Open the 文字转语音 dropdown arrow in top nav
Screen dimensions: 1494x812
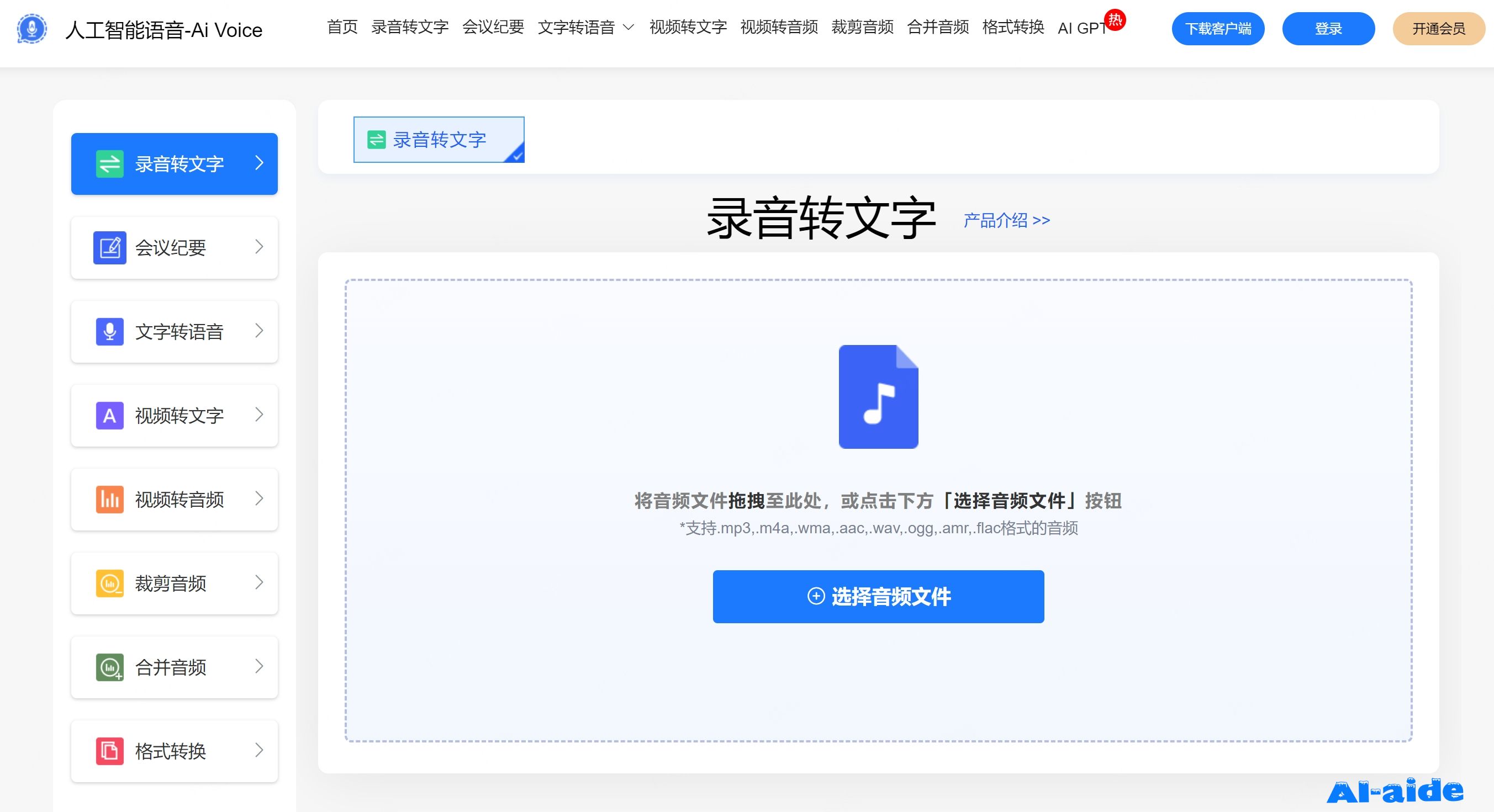click(x=628, y=27)
